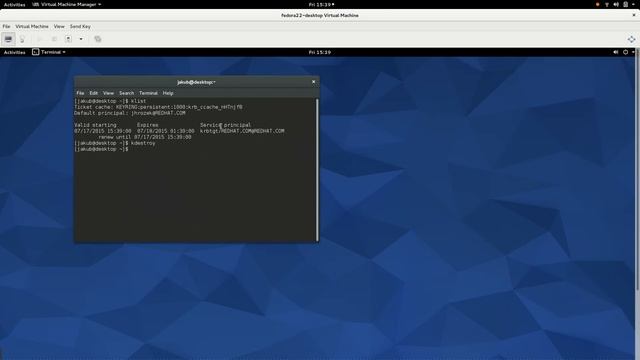640x360 pixels.
Task: Click the terminal window scrollbar
Action: click(x=317, y=169)
